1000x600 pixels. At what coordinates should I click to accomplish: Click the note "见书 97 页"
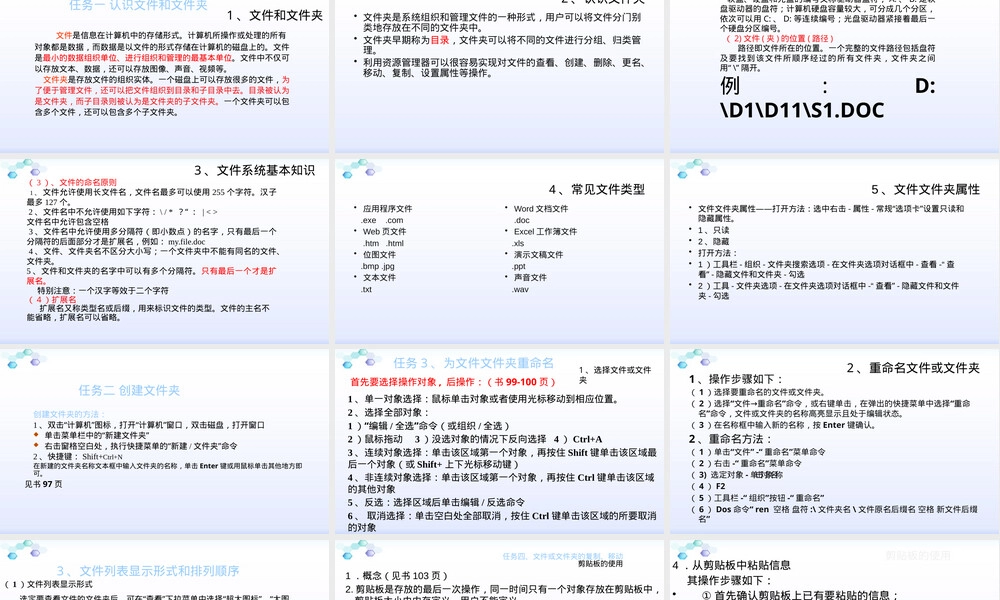click(x=43, y=484)
